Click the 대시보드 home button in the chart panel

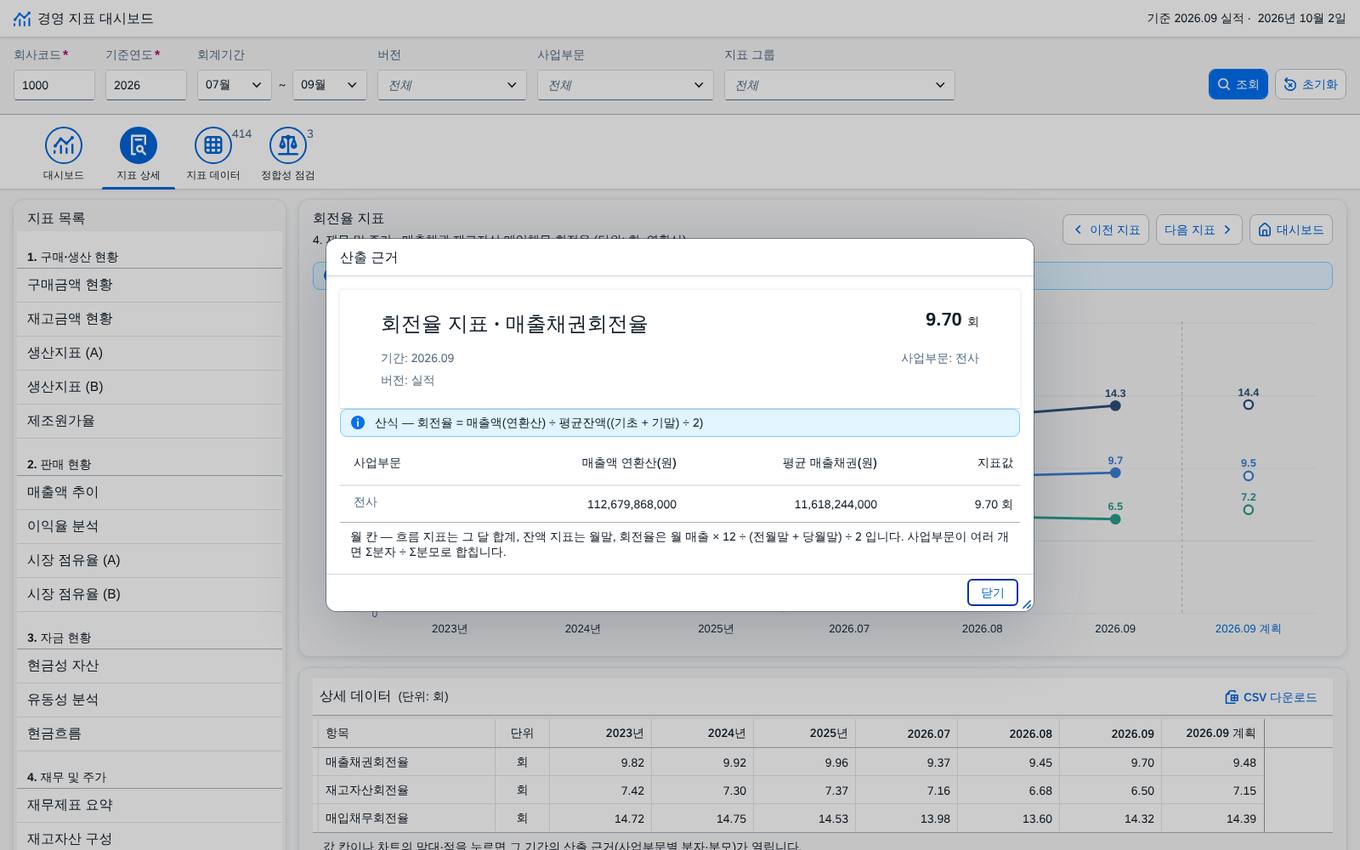pos(1291,230)
